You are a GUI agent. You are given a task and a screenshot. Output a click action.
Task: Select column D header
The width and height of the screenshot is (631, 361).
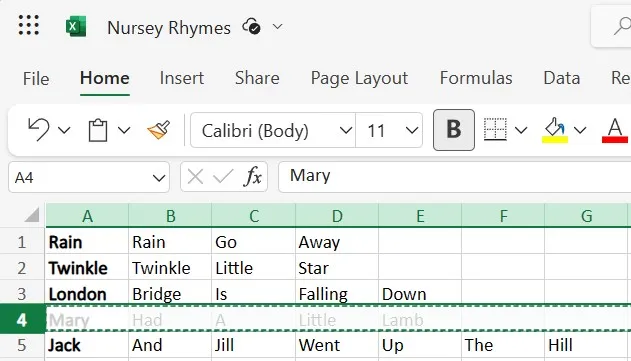pos(337,216)
